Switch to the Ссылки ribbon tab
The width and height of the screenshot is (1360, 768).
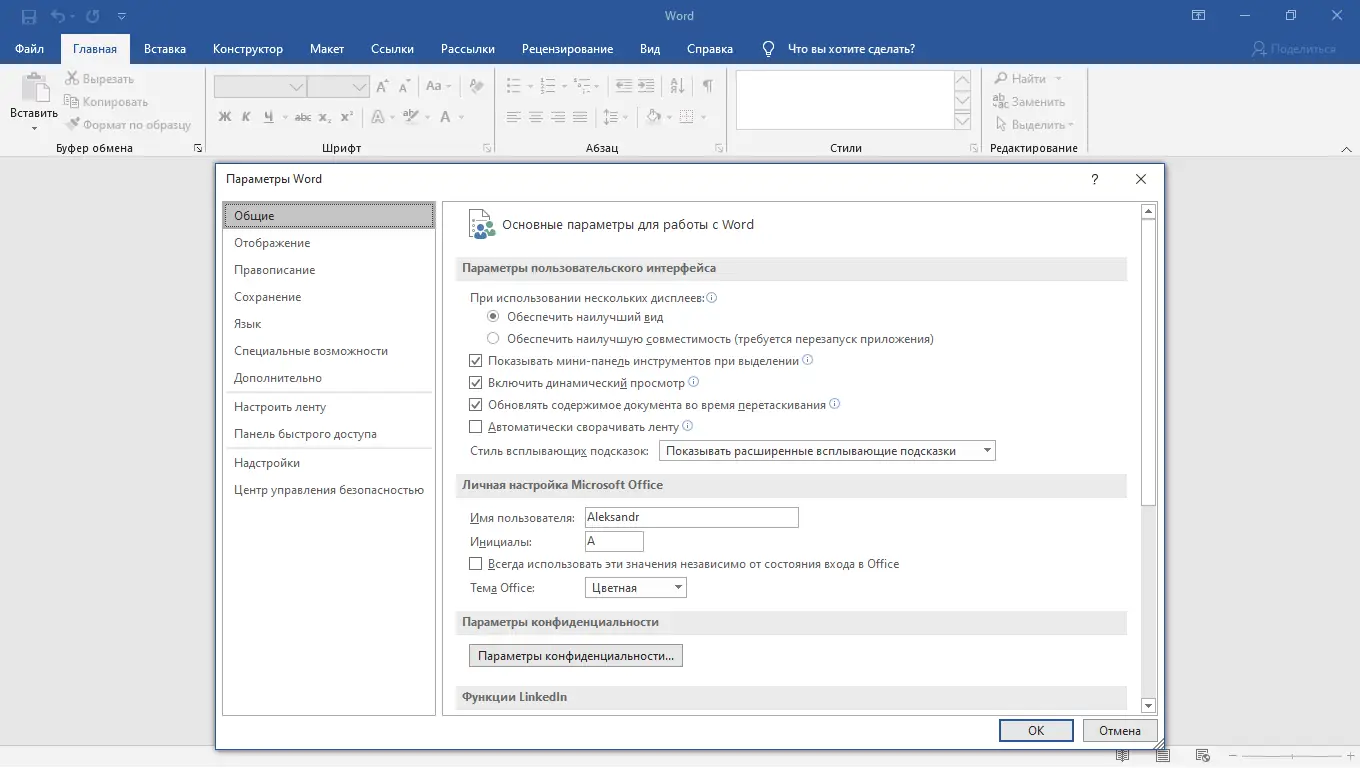pos(393,48)
